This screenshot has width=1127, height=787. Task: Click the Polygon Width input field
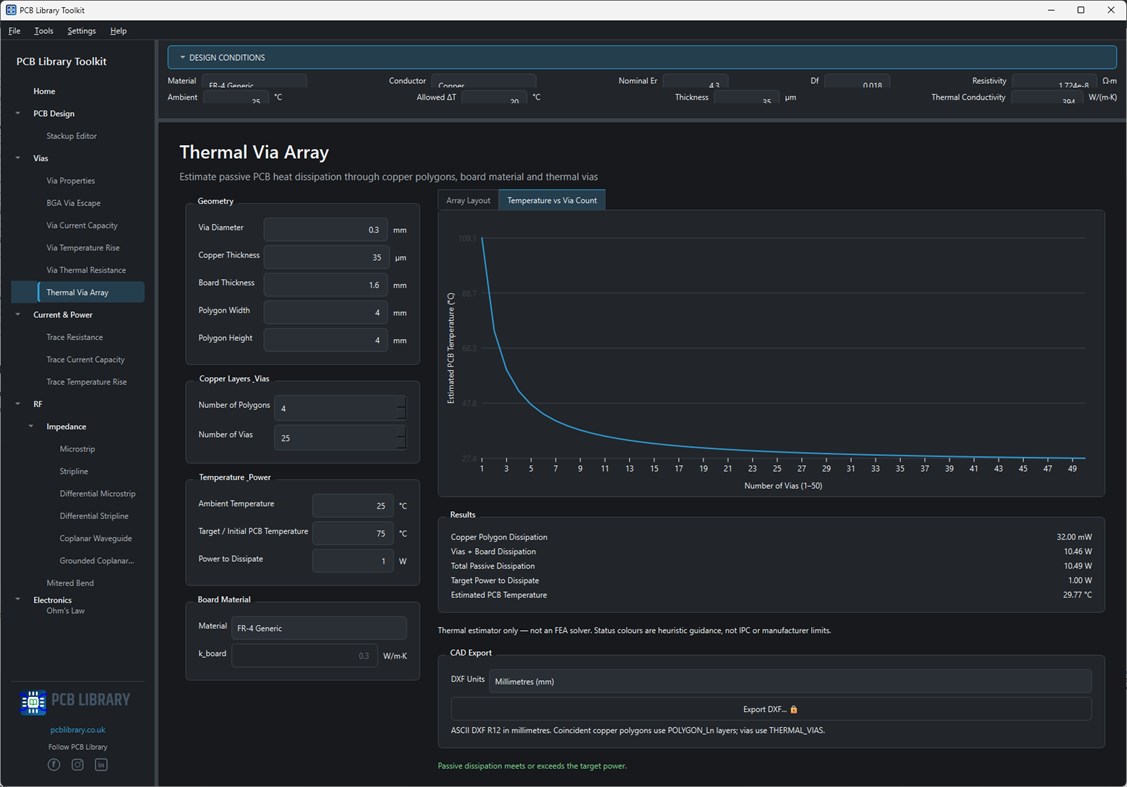coord(326,313)
